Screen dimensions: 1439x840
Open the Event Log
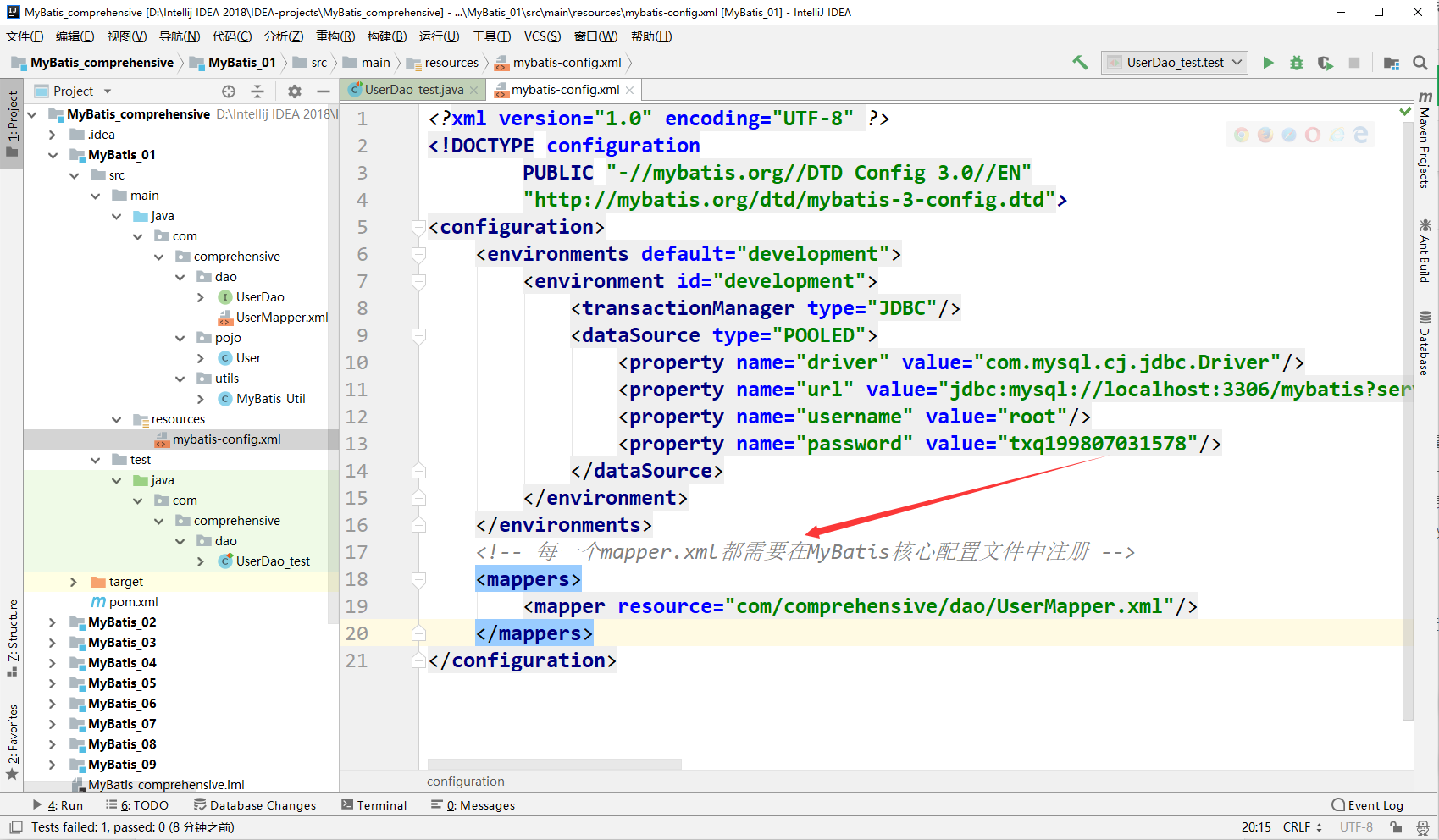1367,805
